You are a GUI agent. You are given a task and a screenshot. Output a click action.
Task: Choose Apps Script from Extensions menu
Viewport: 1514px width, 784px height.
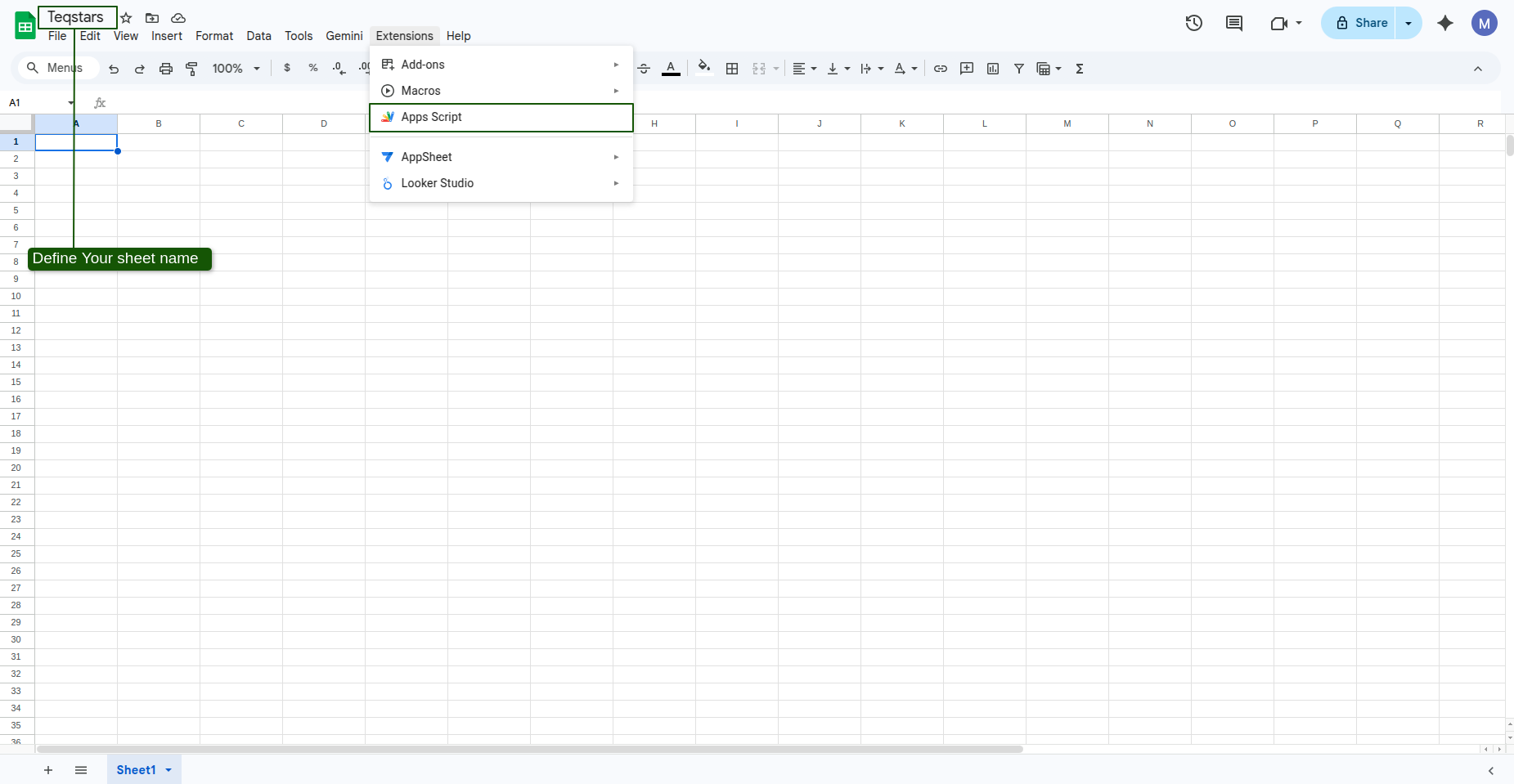pyautogui.click(x=501, y=117)
